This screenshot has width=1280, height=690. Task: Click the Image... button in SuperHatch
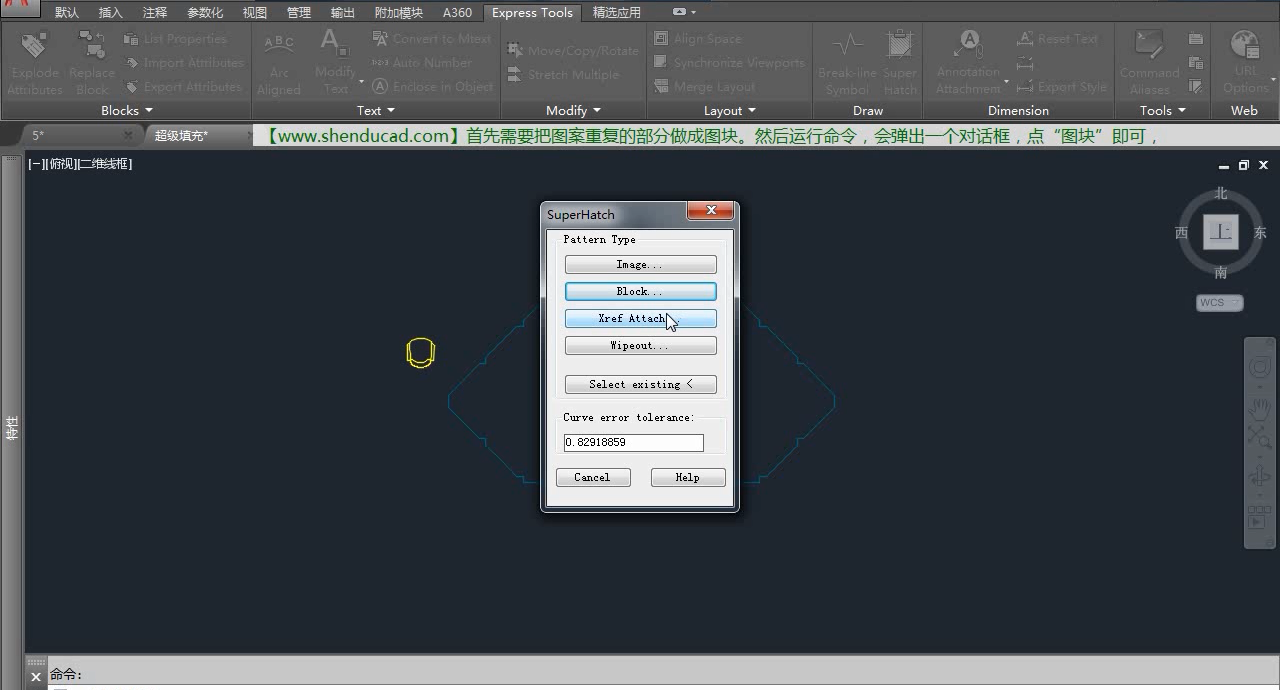coord(641,265)
